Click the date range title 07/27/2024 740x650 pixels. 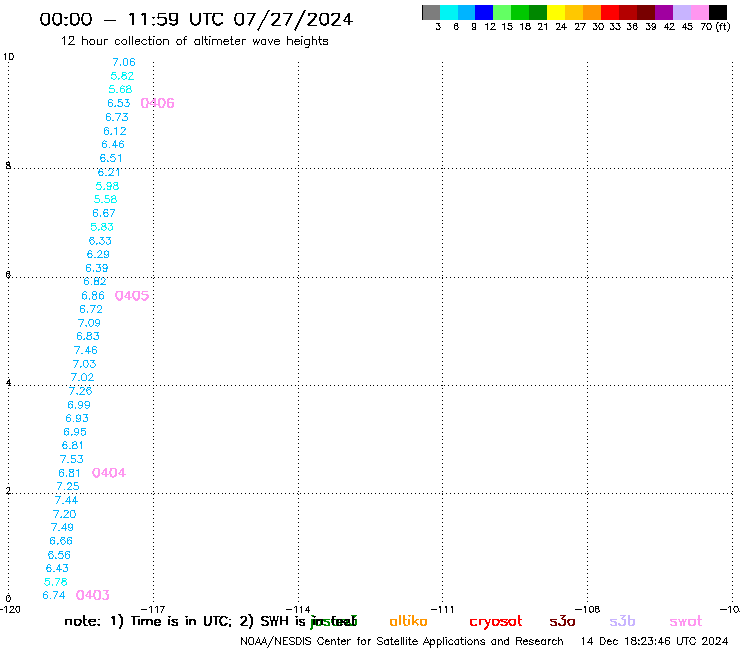[293, 20]
